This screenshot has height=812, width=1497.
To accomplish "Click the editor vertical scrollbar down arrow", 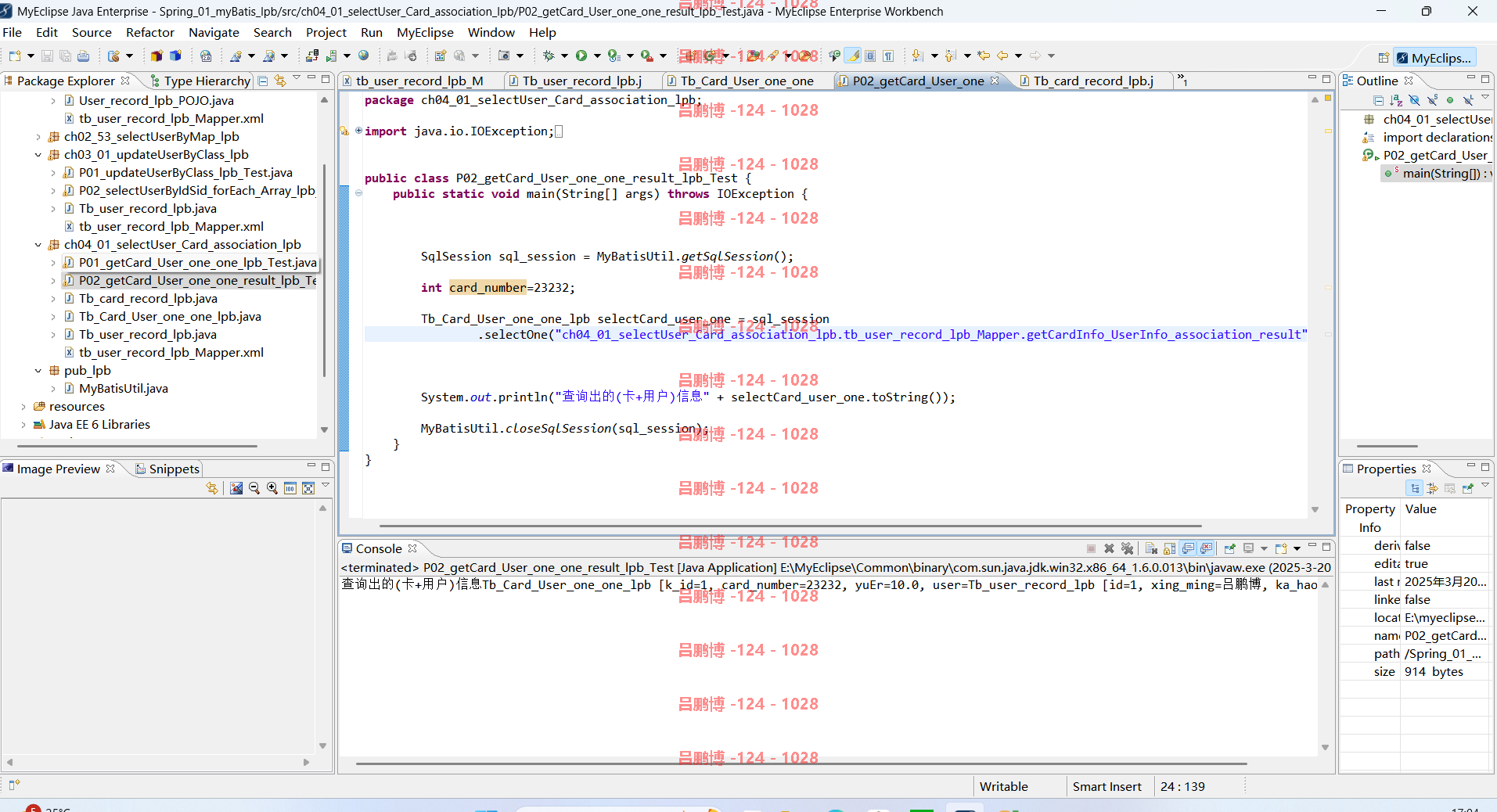I will tap(1315, 509).
